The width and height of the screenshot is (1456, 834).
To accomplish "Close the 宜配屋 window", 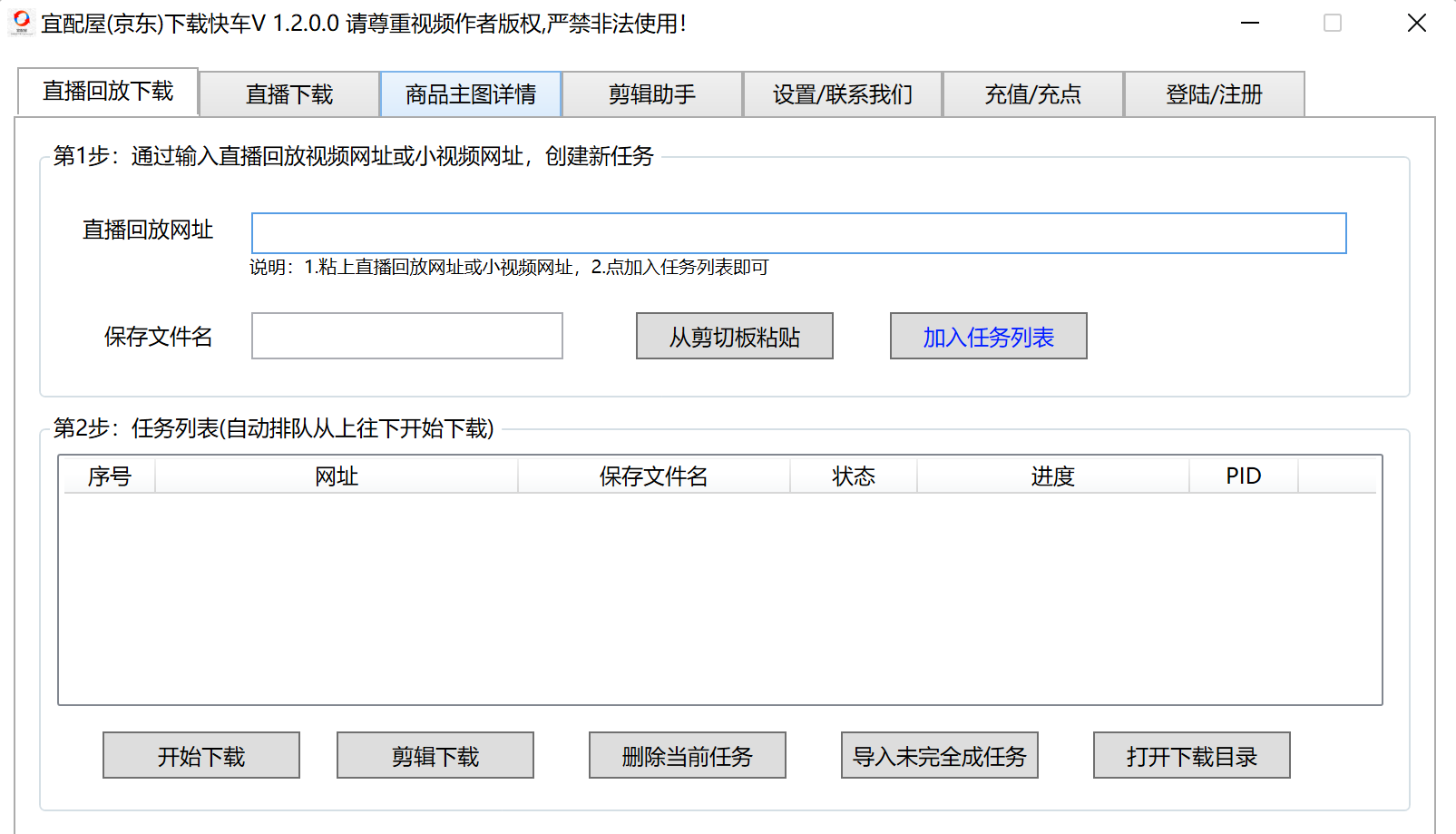I will [1417, 23].
